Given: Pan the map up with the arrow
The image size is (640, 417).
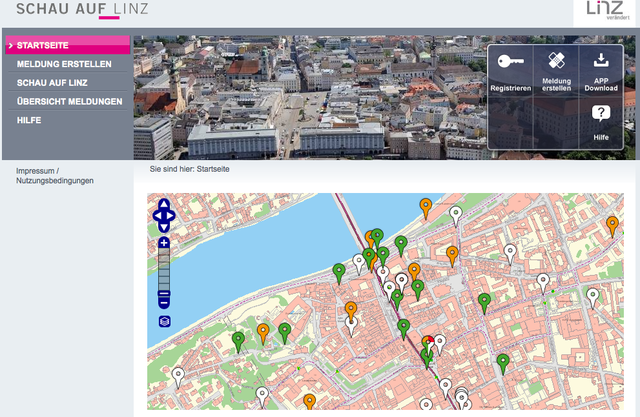Looking at the screenshot, I should click(164, 204).
